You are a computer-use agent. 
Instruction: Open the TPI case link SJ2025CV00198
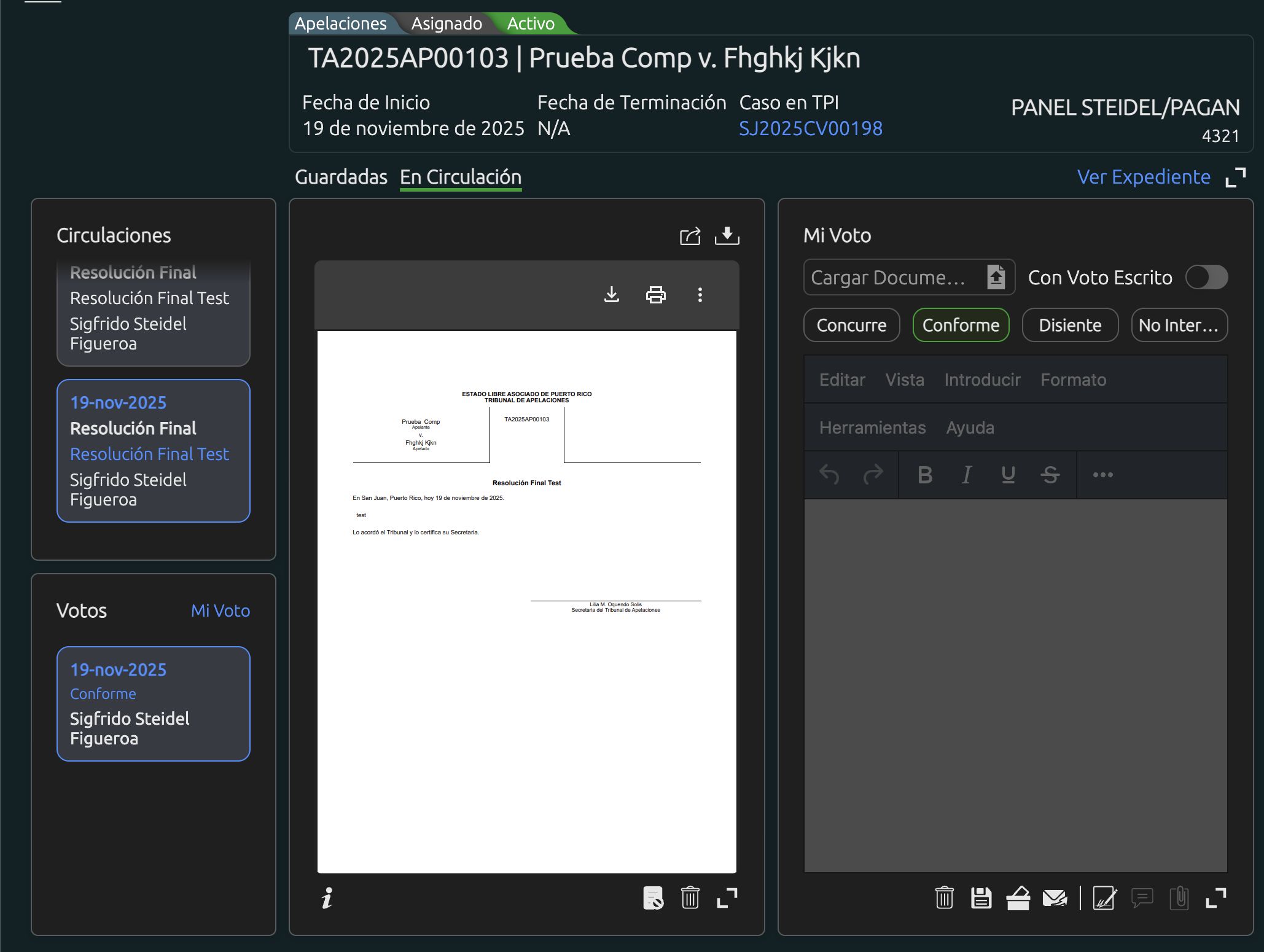pyautogui.click(x=810, y=128)
